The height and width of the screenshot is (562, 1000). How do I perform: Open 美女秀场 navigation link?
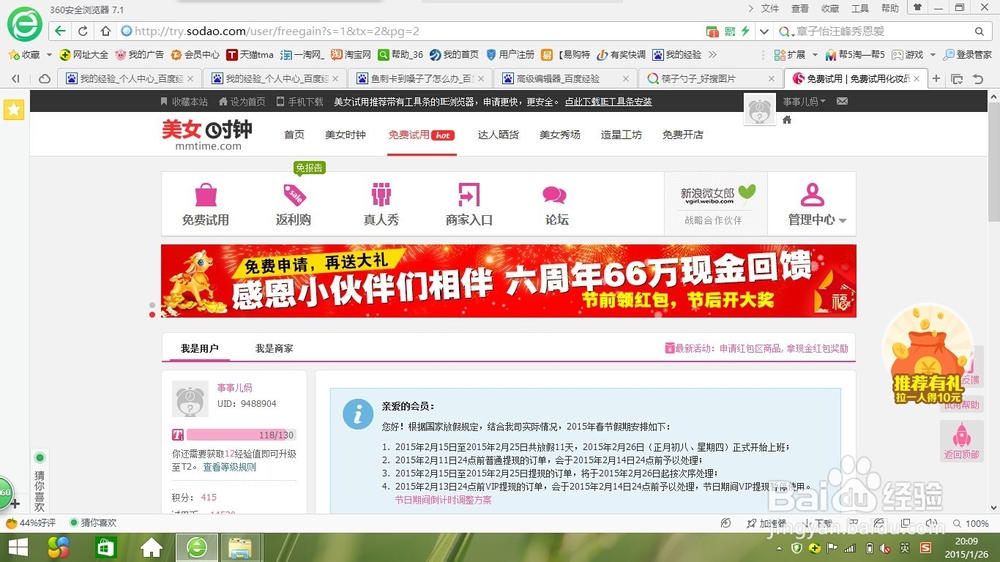click(560, 135)
